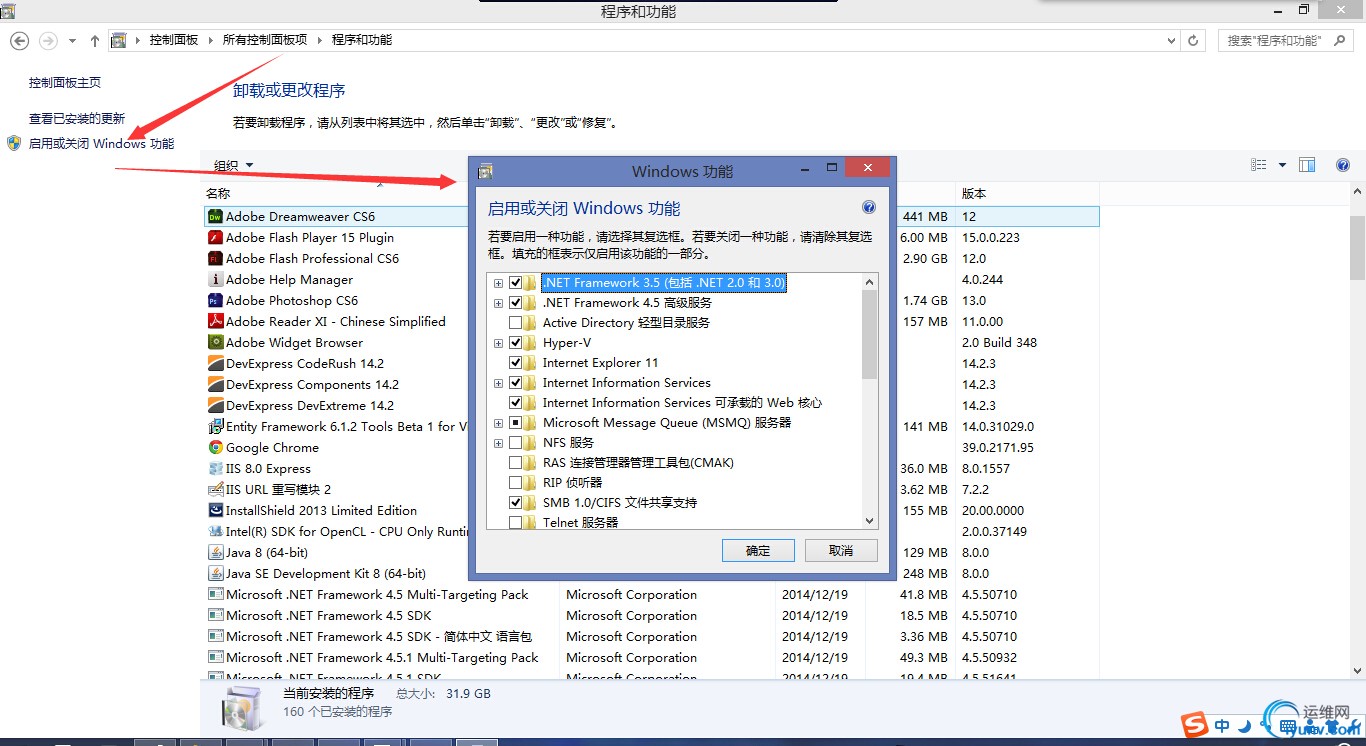Click the search magnifier icon
This screenshot has width=1366, height=746.
(1339, 41)
